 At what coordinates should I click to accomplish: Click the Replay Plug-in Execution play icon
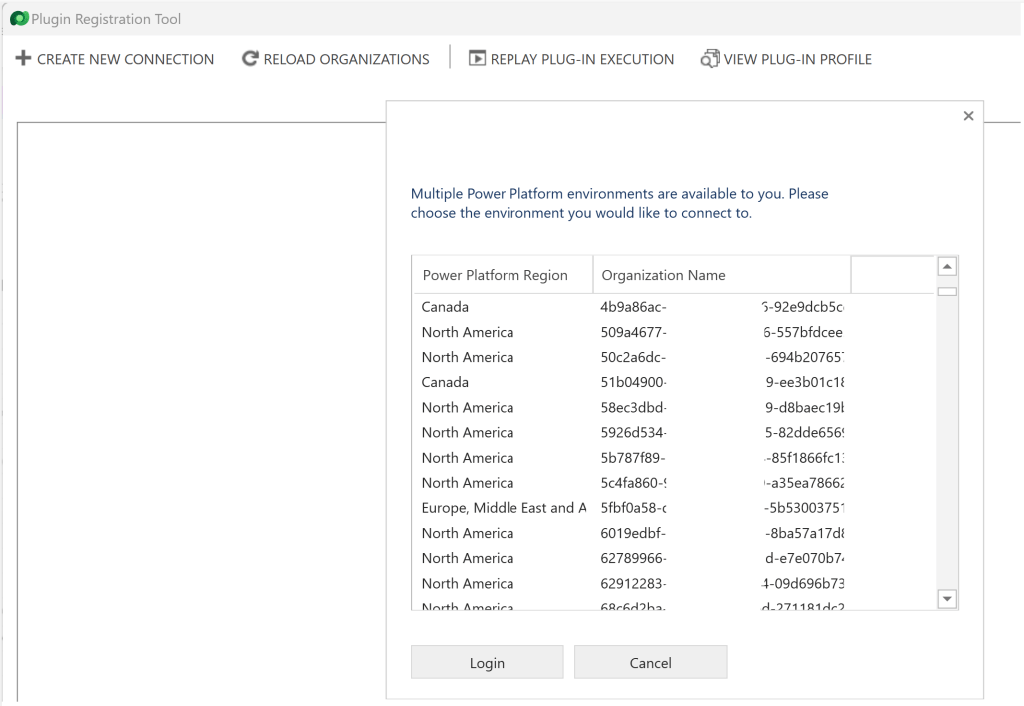coord(477,59)
